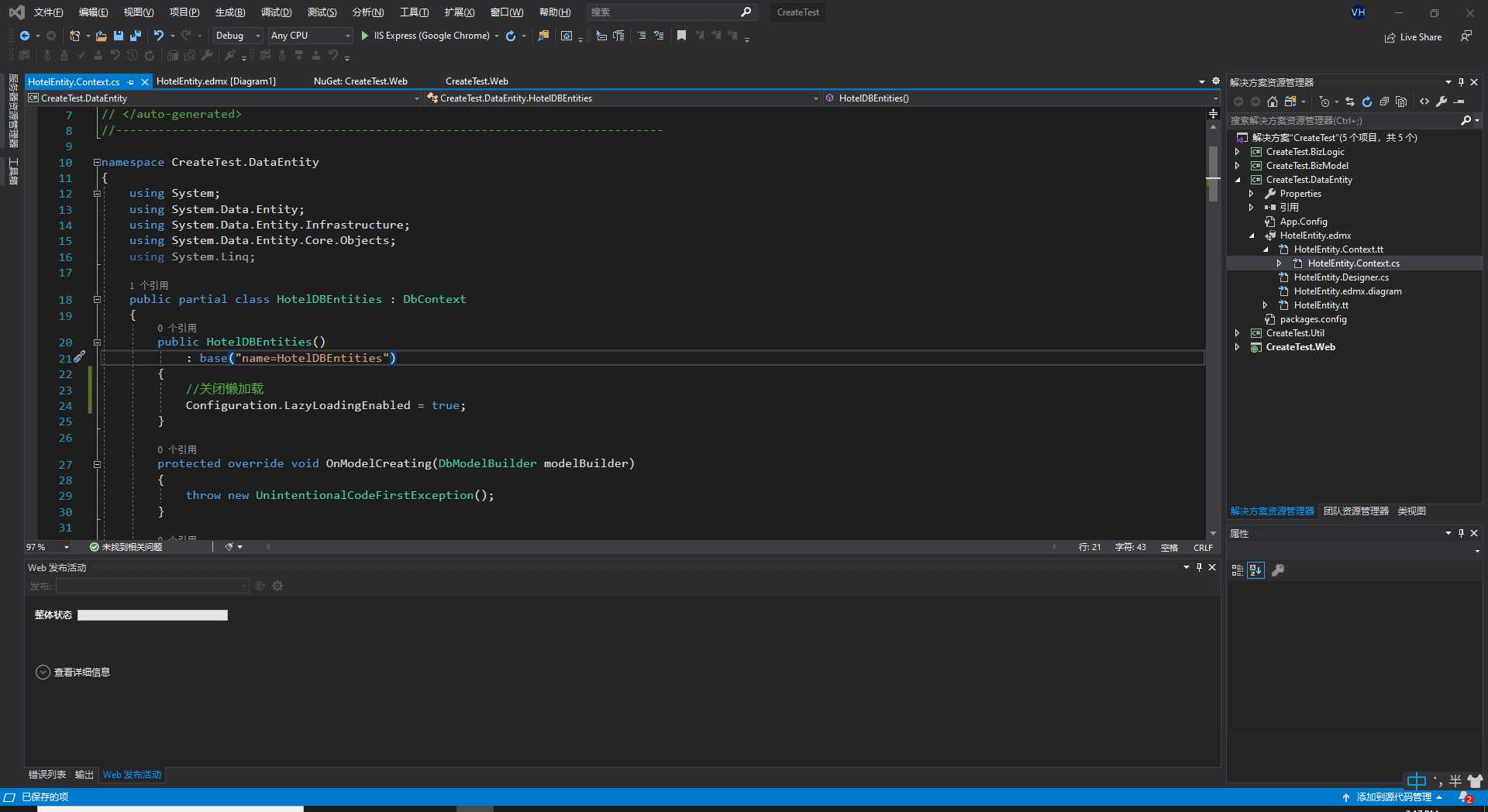
Task: Undo the last edit via toolbar
Action: (159, 36)
